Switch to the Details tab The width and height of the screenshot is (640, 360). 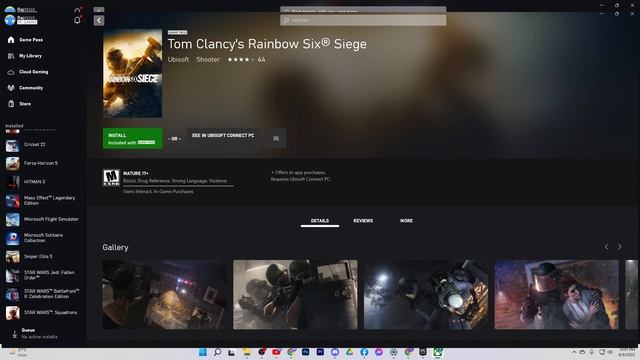point(320,220)
